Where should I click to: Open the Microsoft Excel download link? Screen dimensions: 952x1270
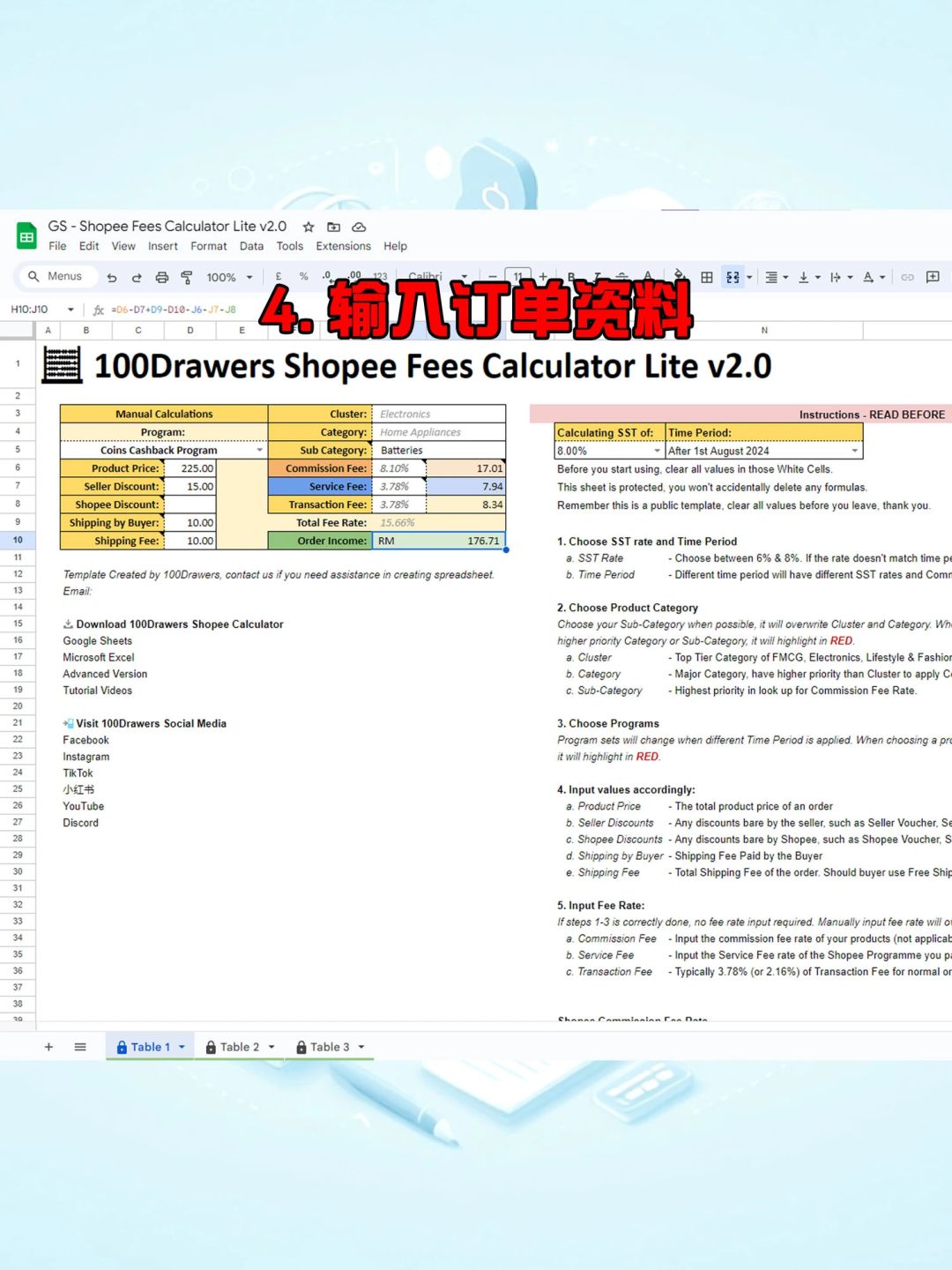[x=99, y=657]
